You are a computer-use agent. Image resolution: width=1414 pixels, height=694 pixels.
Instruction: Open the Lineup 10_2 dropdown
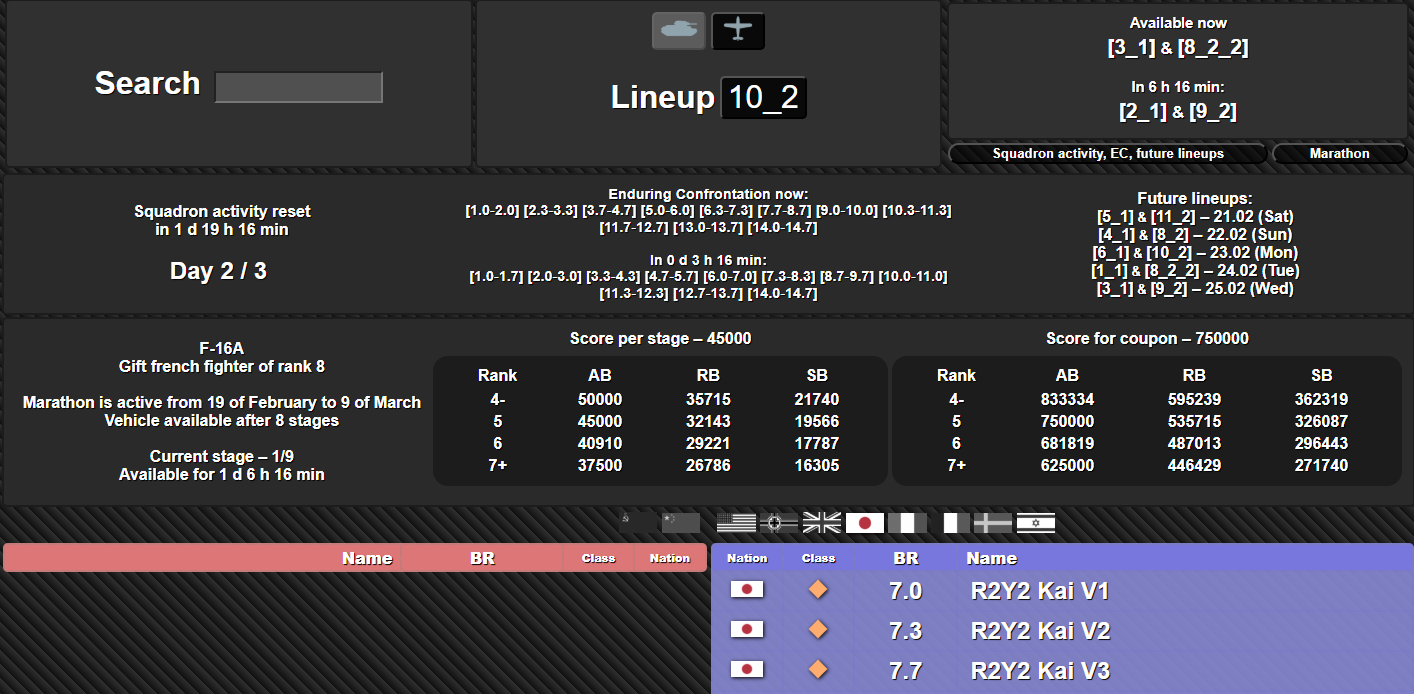click(763, 98)
